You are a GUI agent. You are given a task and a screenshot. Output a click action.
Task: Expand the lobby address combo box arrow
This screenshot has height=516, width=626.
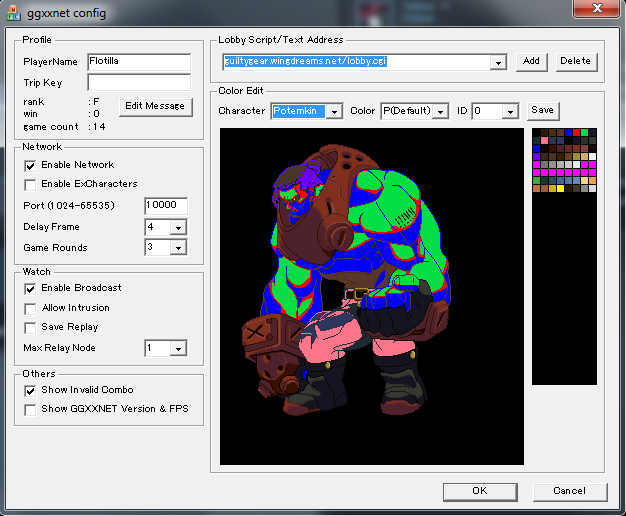coord(498,63)
